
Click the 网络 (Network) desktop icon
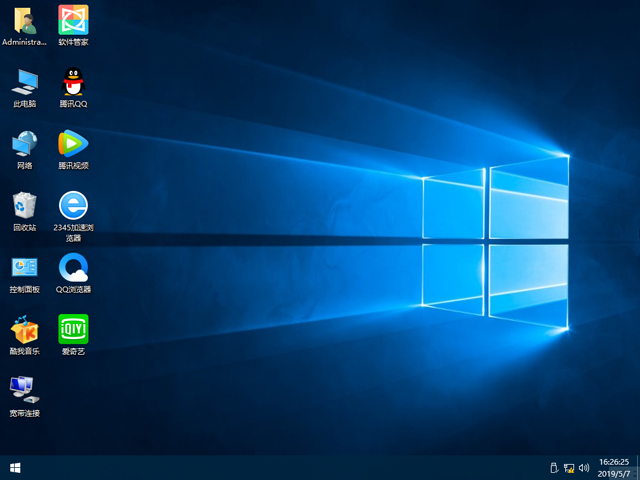click(24, 143)
